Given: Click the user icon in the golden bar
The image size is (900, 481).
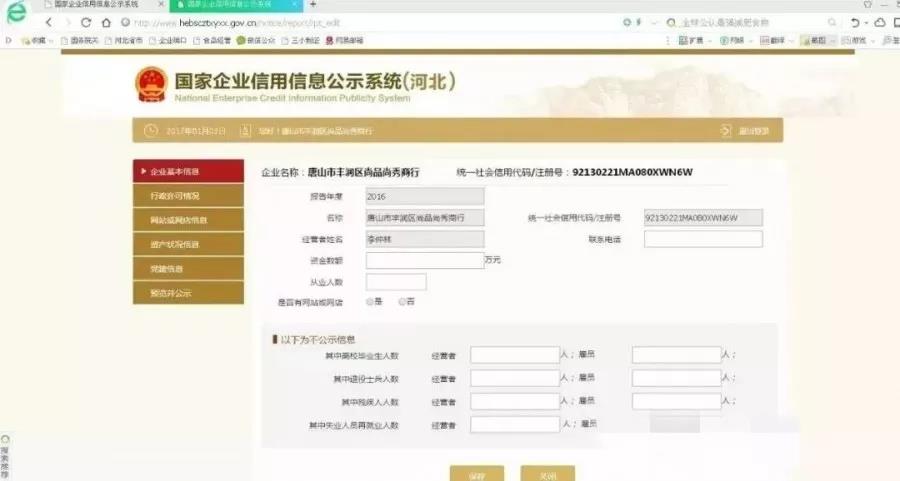Looking at the screenshot, I should pos(245,131).
